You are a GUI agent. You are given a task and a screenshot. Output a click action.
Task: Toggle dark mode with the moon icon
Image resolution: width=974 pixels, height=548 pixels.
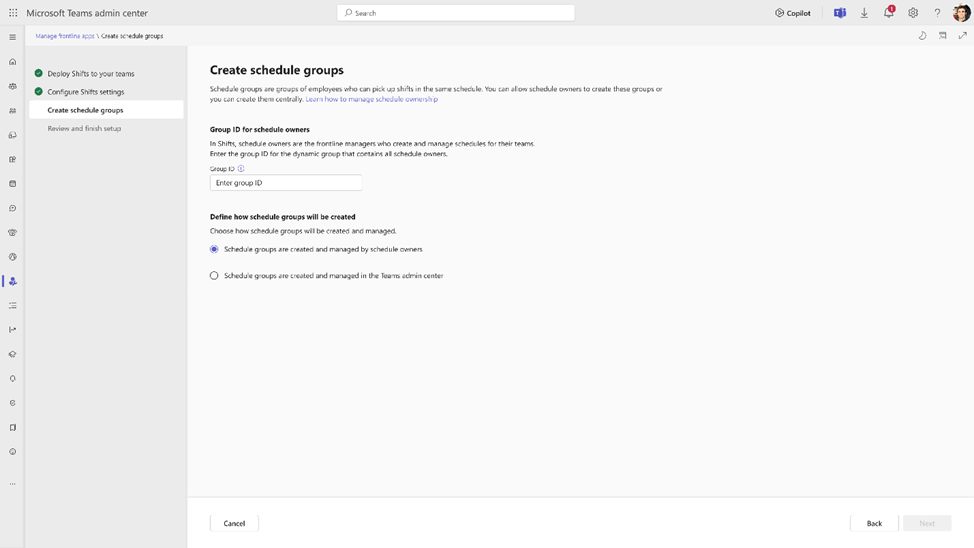tap(922, 36)
